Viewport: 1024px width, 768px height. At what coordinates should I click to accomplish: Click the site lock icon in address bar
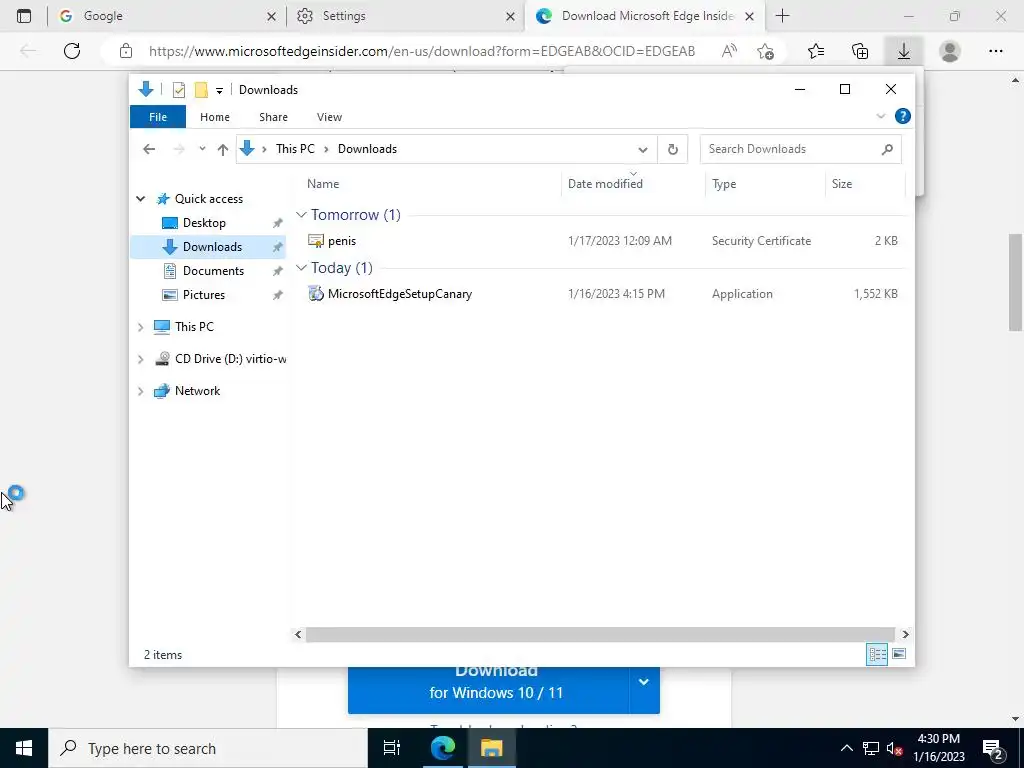click(126, 51)
